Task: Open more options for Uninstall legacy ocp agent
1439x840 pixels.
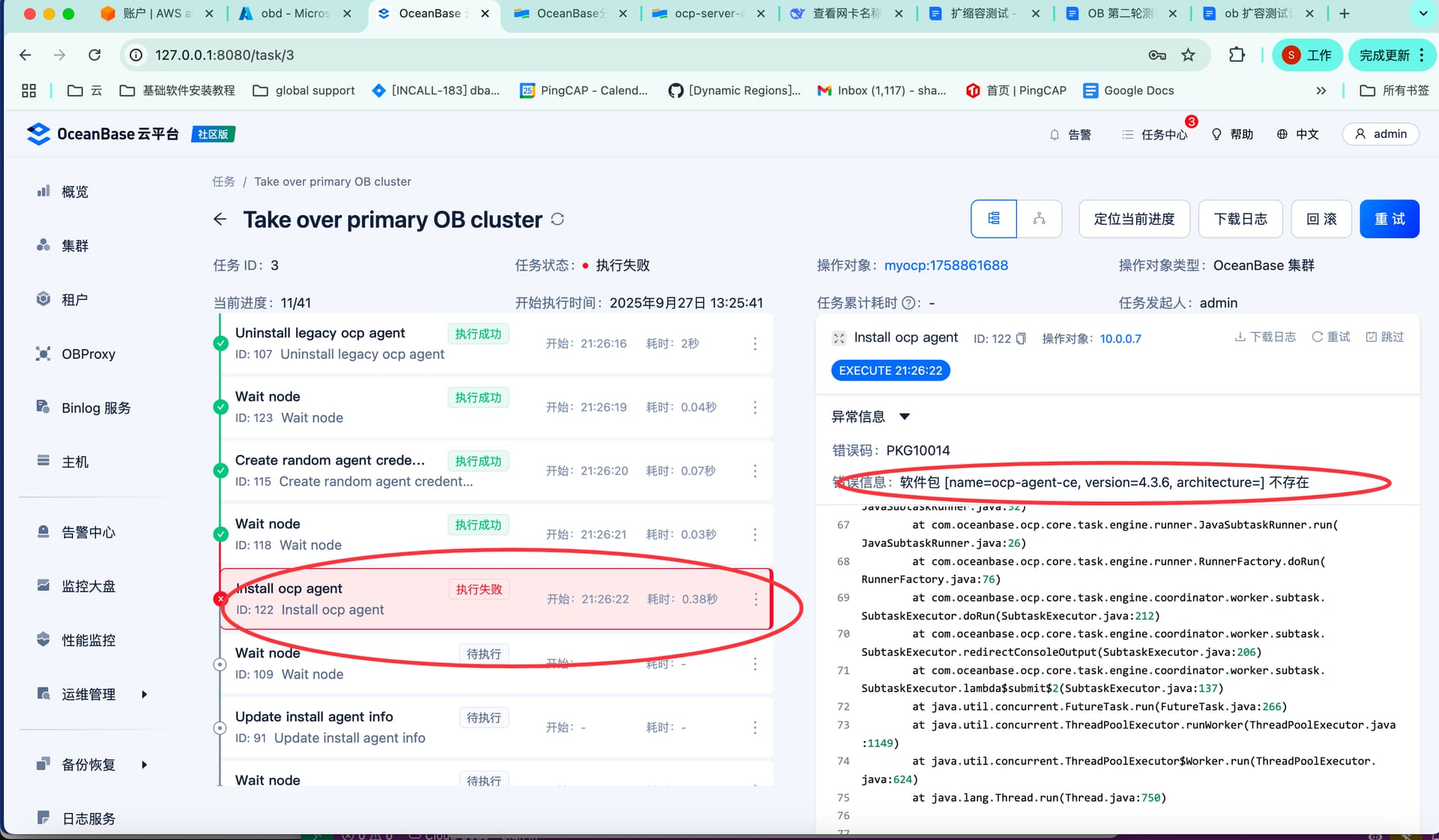Action: tap(755, 343)
